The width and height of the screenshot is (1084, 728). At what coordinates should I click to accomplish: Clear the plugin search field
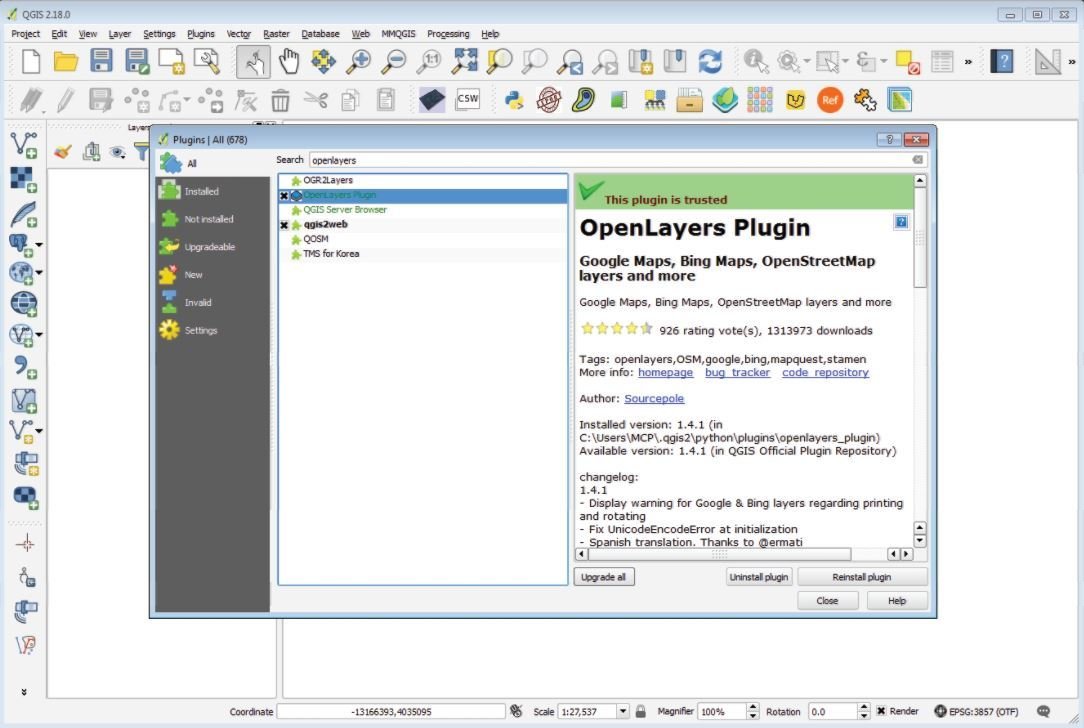pyautogui.click(x=917, y=160)
